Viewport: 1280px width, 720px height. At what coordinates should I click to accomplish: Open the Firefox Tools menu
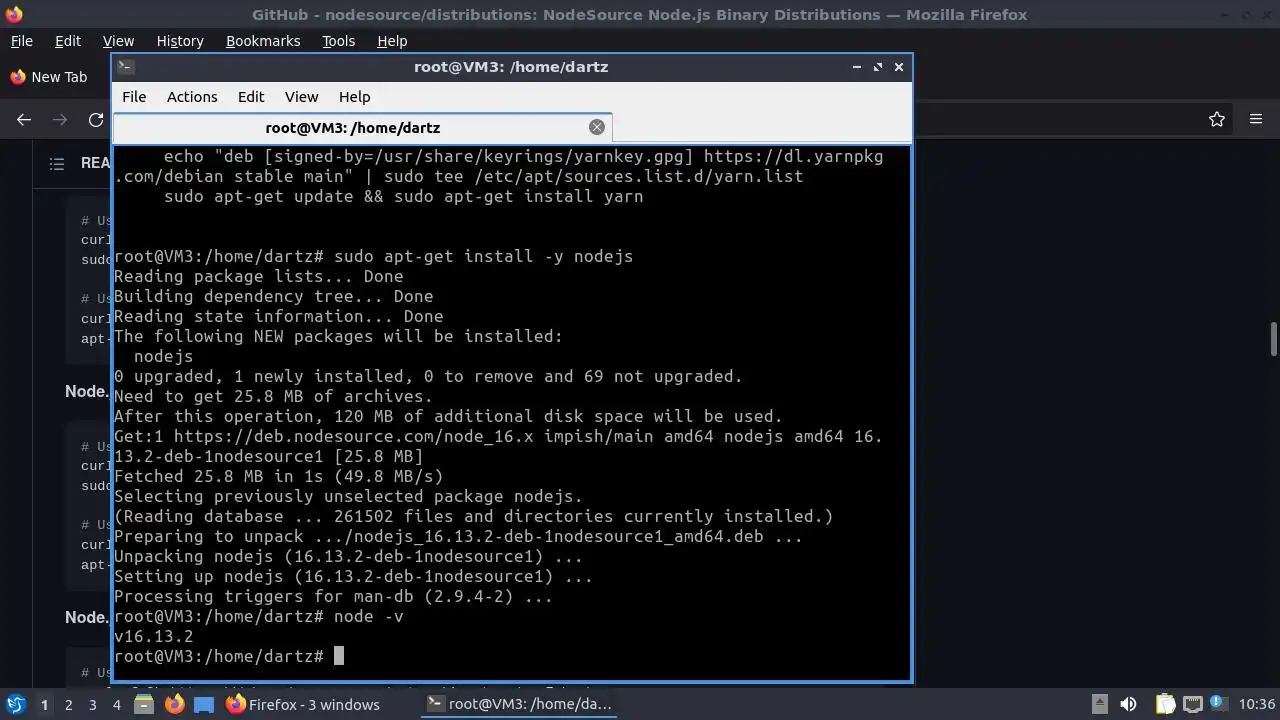pos(338,41)
